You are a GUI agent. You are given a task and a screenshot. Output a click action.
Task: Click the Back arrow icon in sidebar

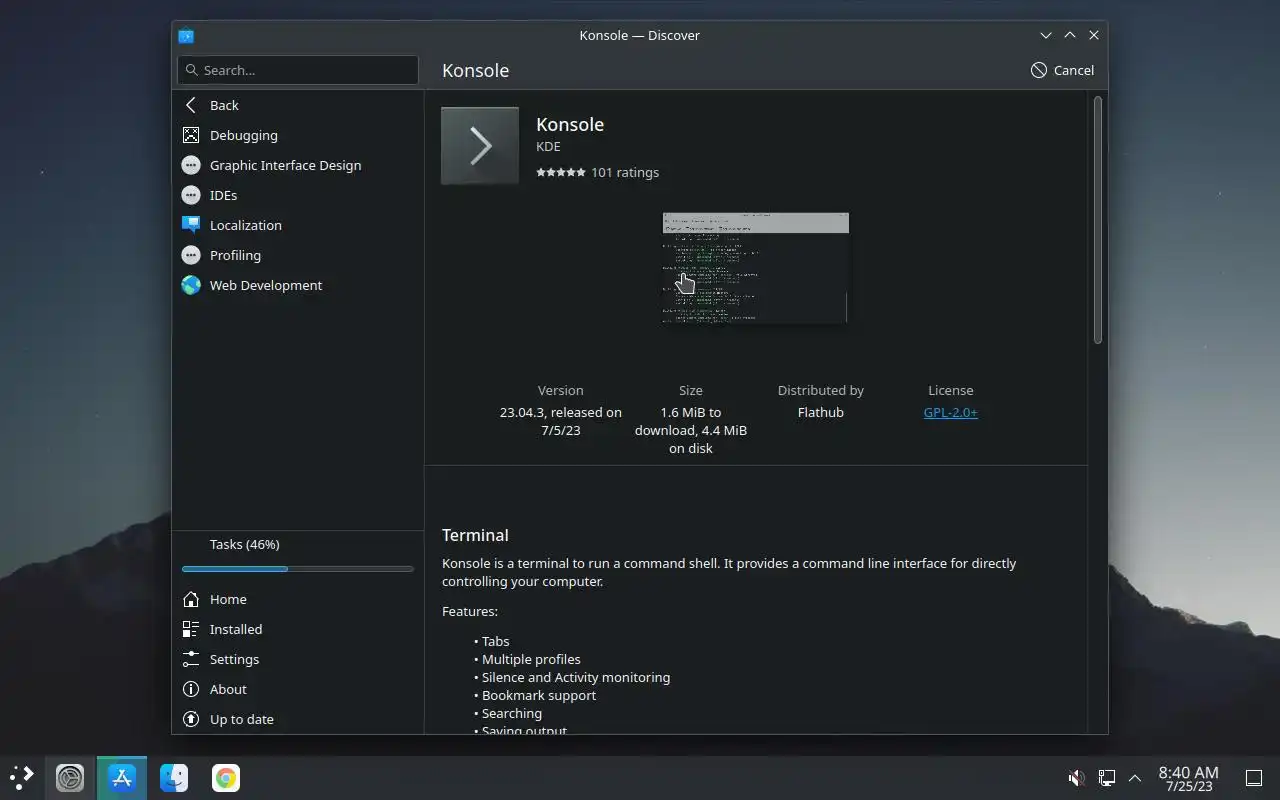click(191, 105)
